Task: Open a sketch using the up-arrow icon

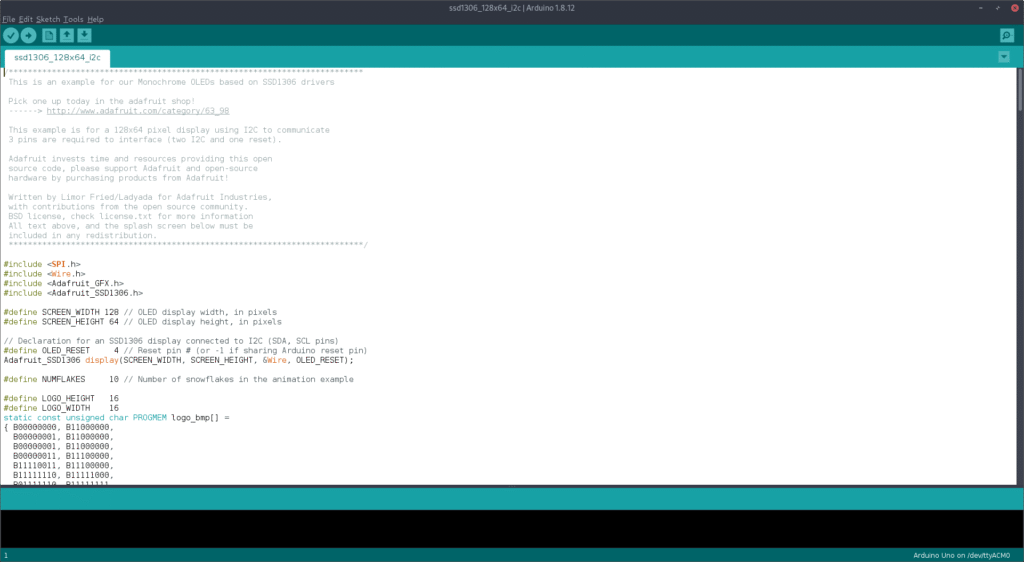Action: [x=66, y=35]
